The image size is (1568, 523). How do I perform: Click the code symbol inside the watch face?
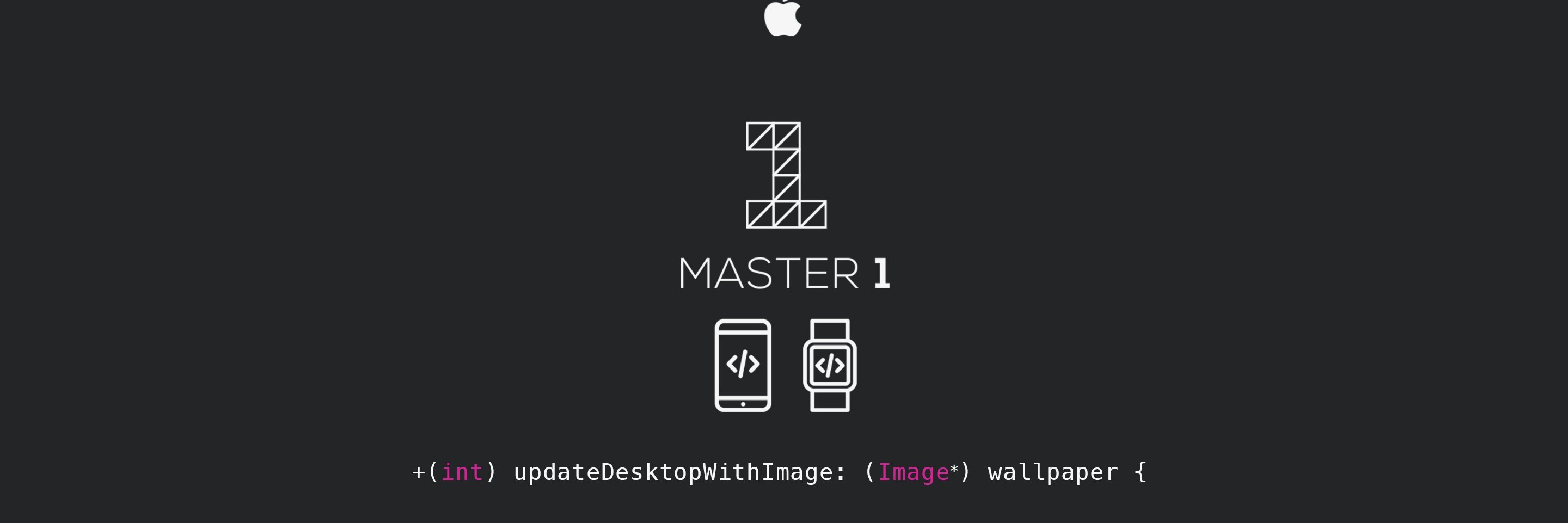(x=830, y=366)
